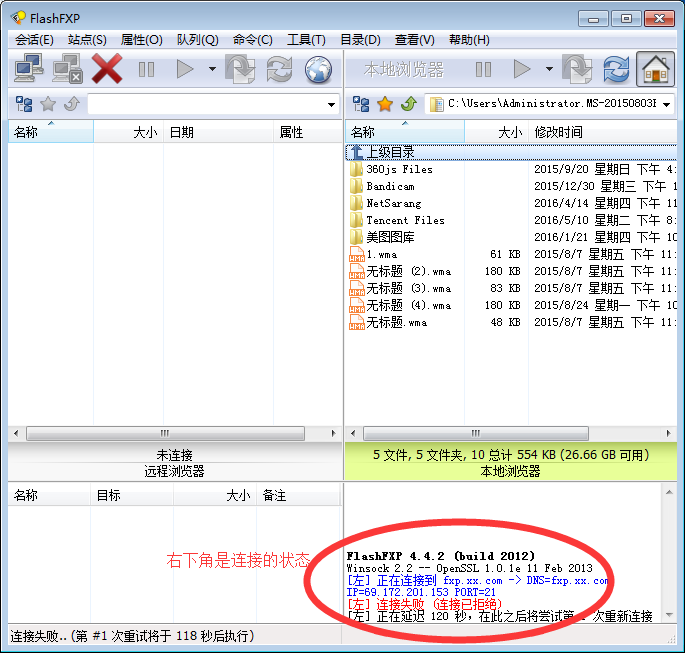
Task: Toggle the remote folder tree icon
Action: [x=24, y=104]
